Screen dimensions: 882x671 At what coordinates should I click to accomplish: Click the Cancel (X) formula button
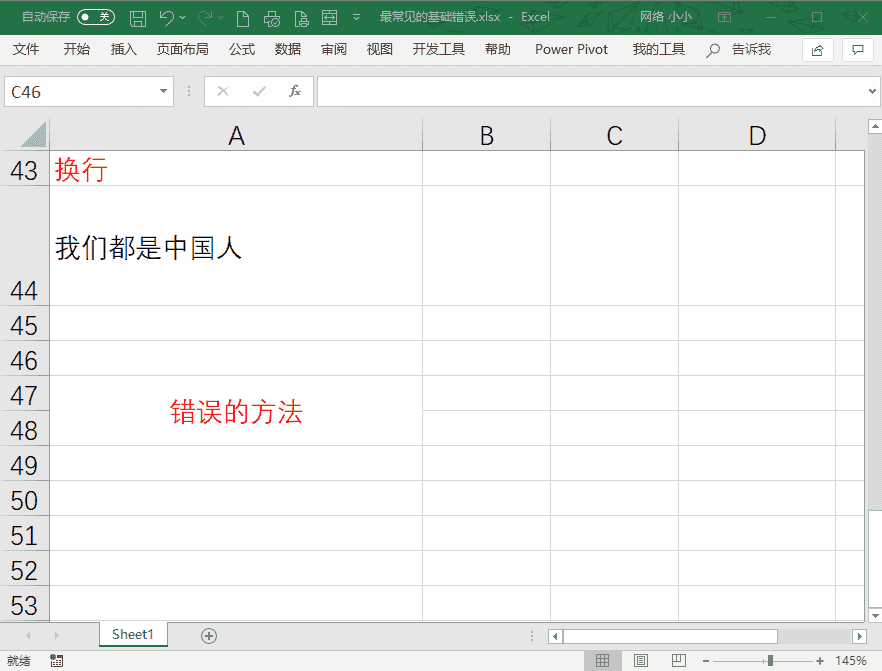(223, 91)
